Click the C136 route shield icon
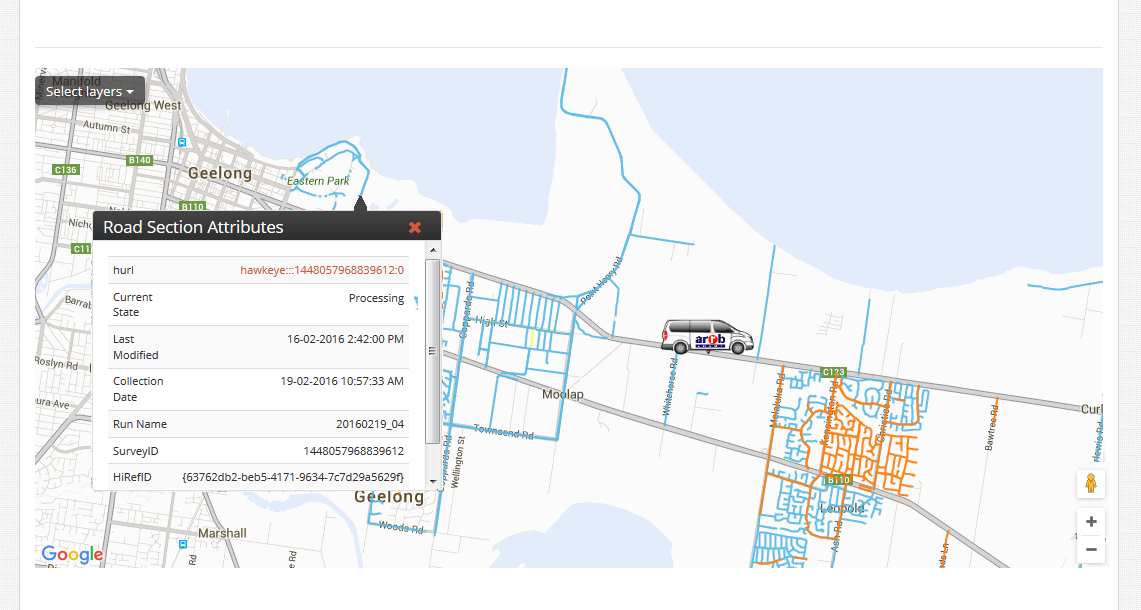 point(66,170)
